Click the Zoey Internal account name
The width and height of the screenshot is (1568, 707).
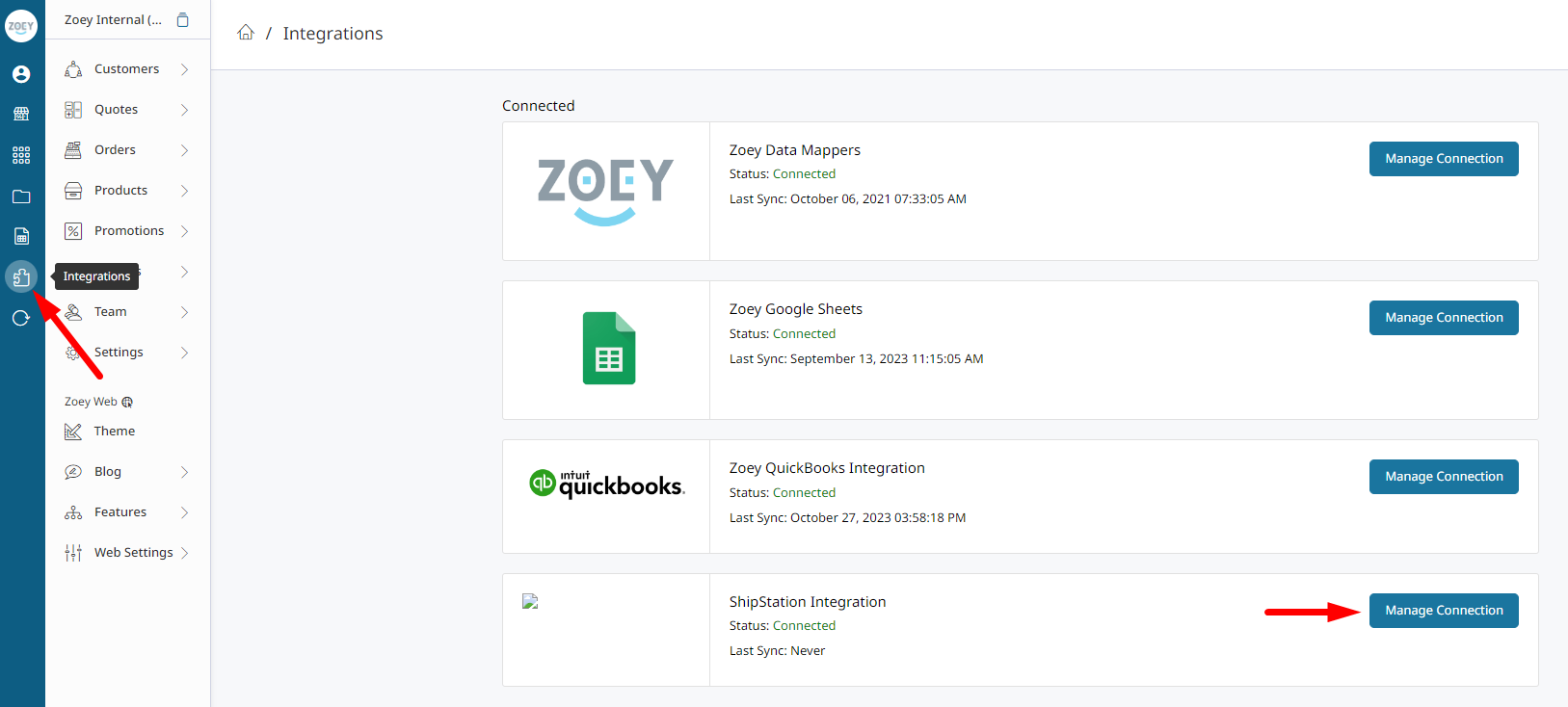(x=113, y=20)
